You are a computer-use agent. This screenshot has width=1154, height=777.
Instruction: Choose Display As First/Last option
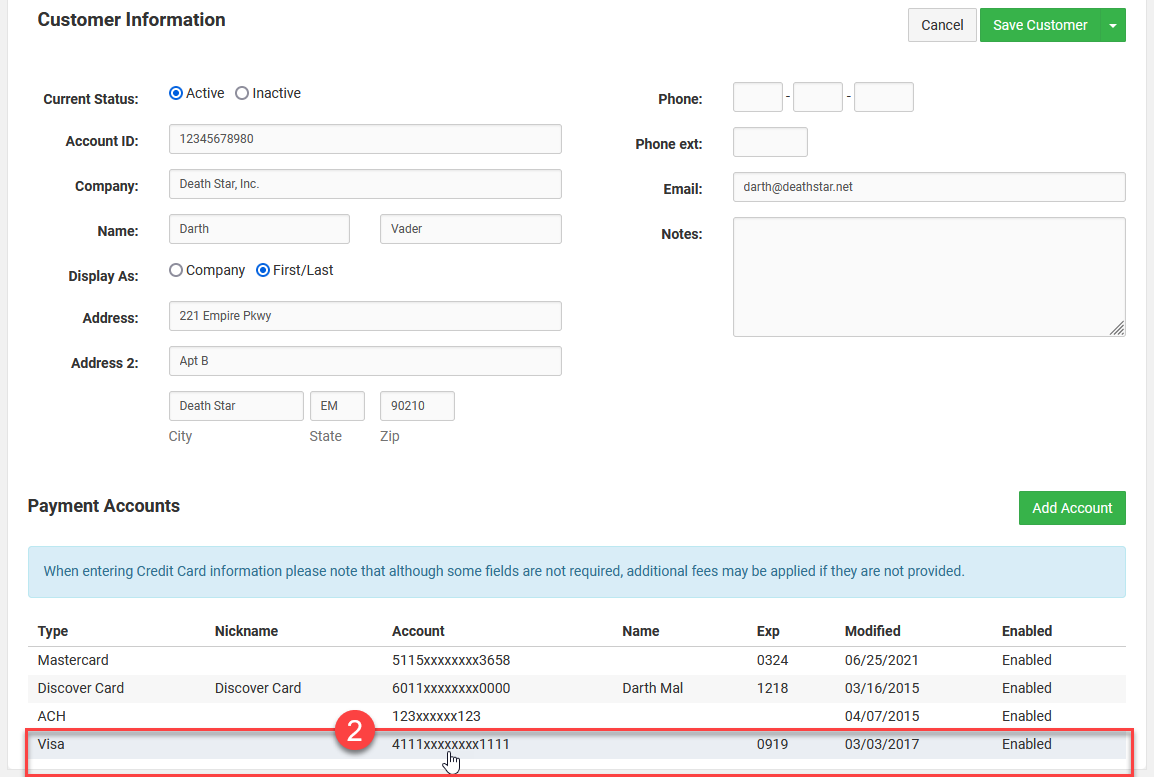point(263,270)
